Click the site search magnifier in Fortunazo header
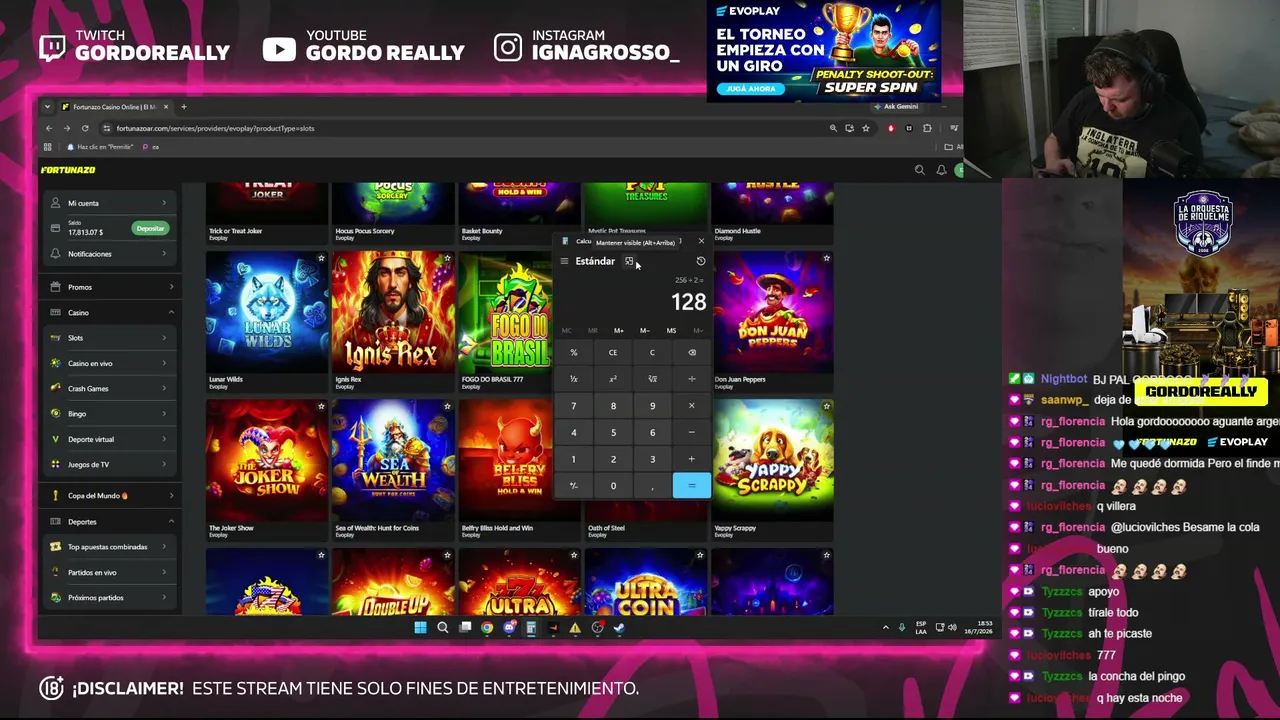This screenshot has height=720, width=1280. click(x=920, y=170)
